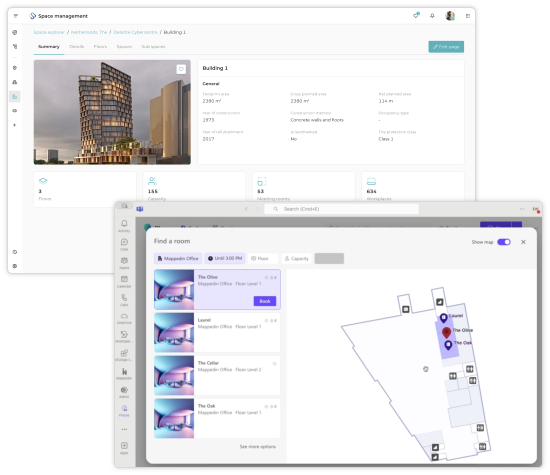
Task: Open the Mappedin Office building filter
Action: tap(178, 259)
